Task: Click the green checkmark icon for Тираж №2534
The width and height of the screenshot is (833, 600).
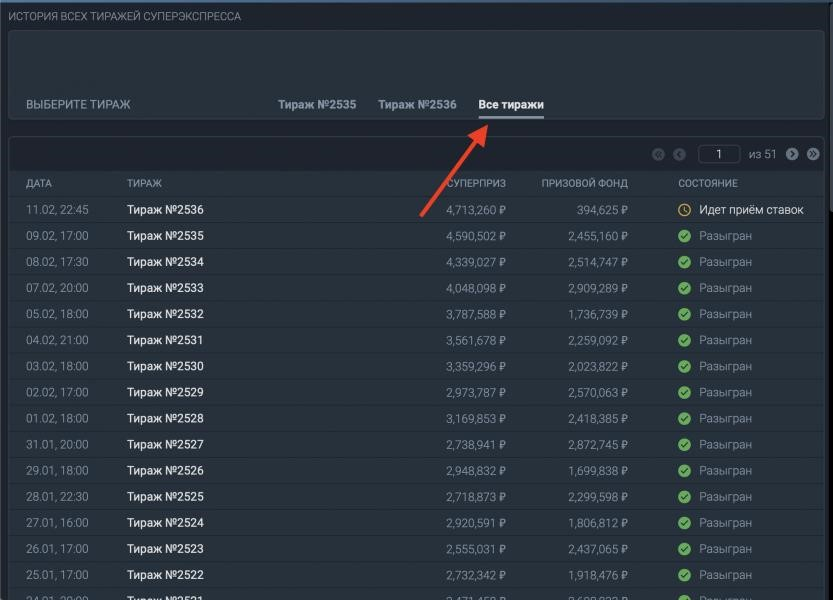Action: [x=684, y=262]
